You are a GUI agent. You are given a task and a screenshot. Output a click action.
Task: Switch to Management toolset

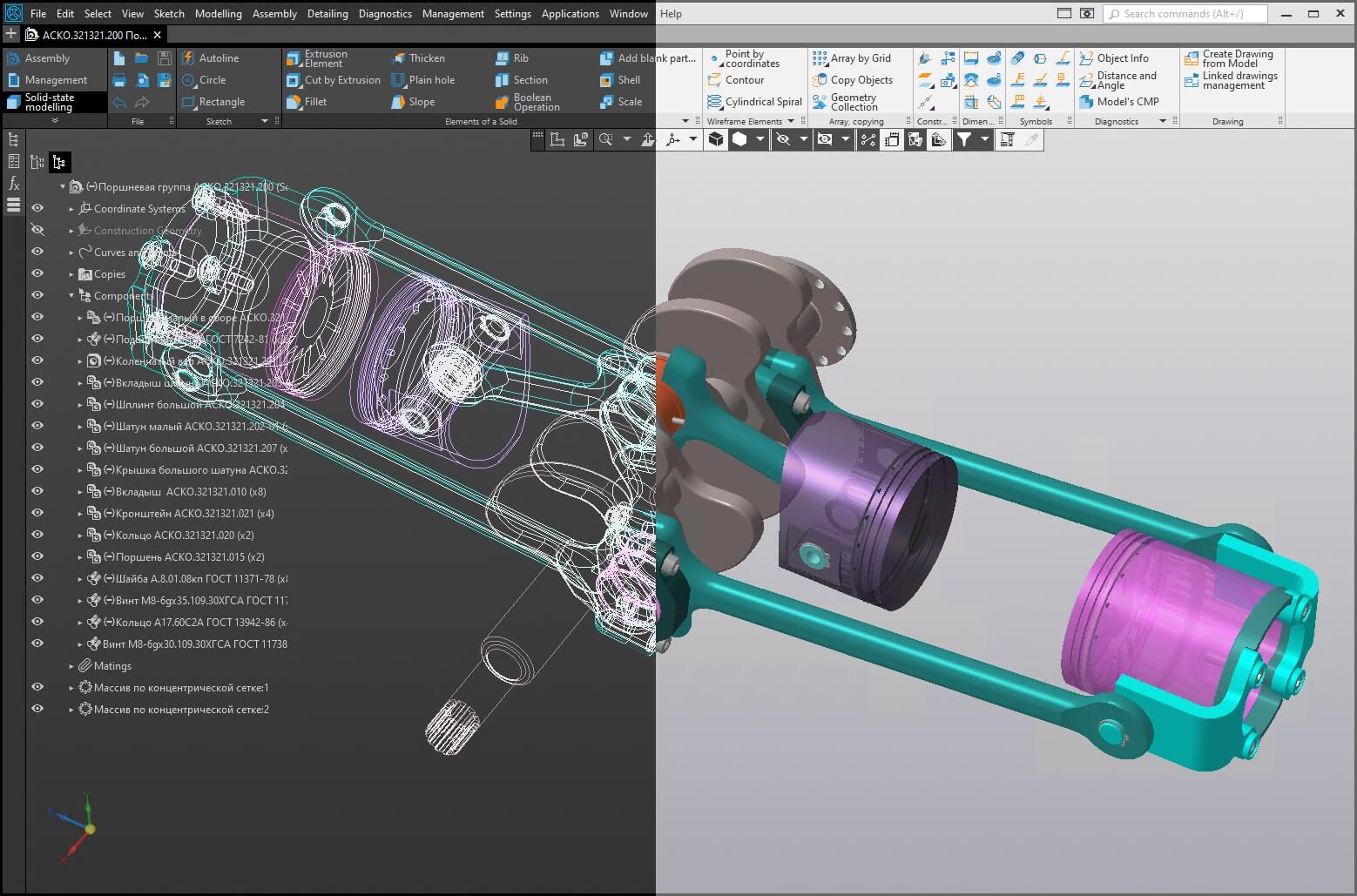click(54, 80)
